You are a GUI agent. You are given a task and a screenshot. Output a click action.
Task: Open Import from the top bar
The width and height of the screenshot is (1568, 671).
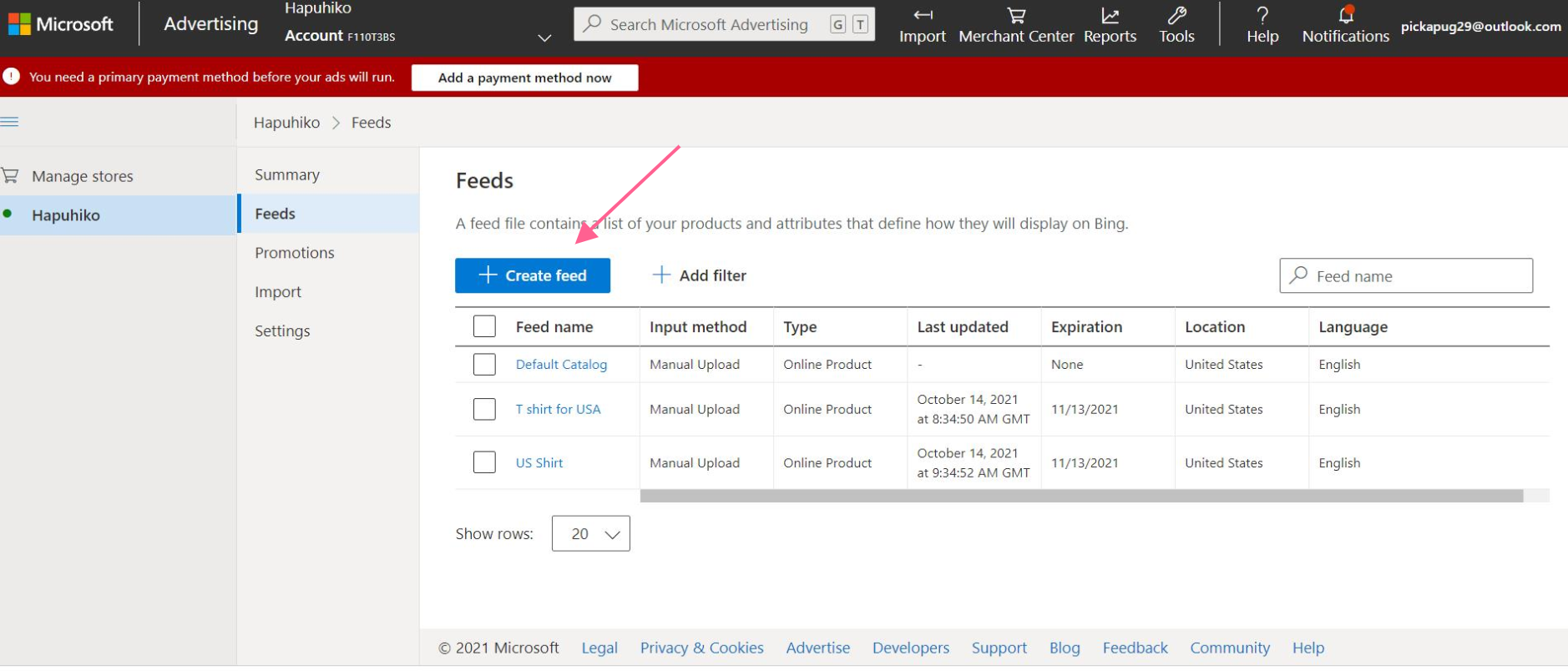(922, 25)
